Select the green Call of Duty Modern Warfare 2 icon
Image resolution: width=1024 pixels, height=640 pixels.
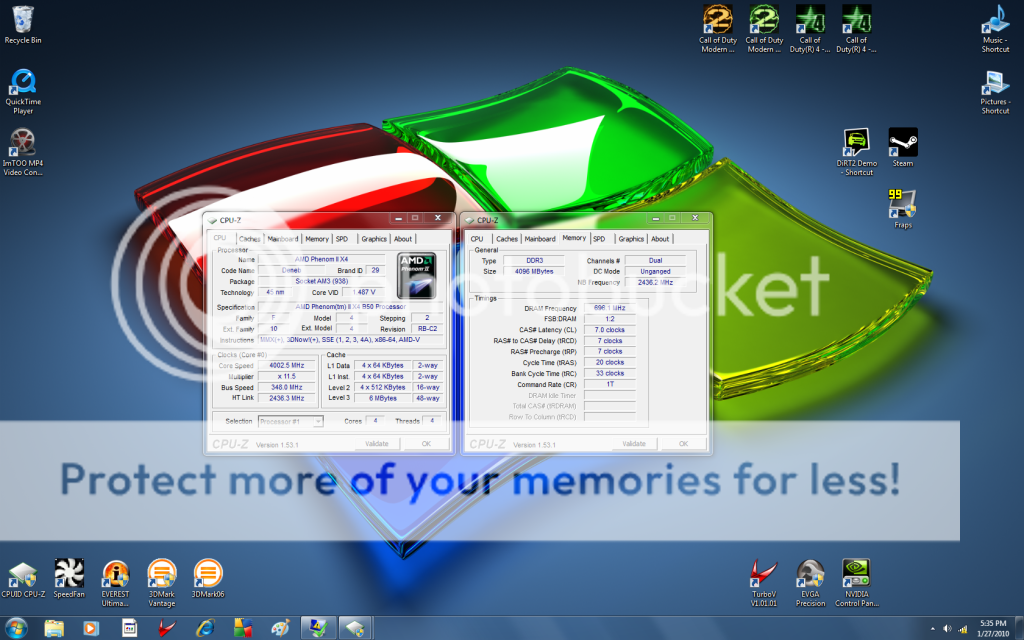point(764,29)
